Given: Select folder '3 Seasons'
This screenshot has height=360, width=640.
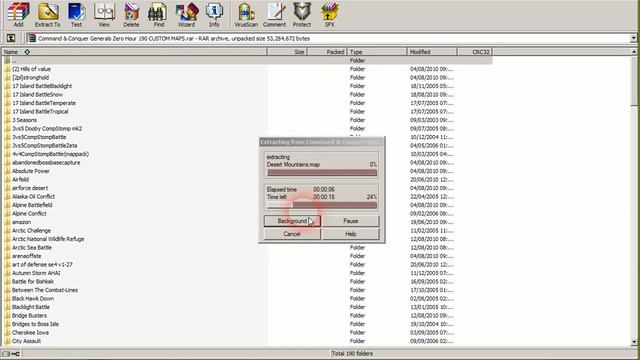Looking at the screenshot, I should (x=24, y=120).
